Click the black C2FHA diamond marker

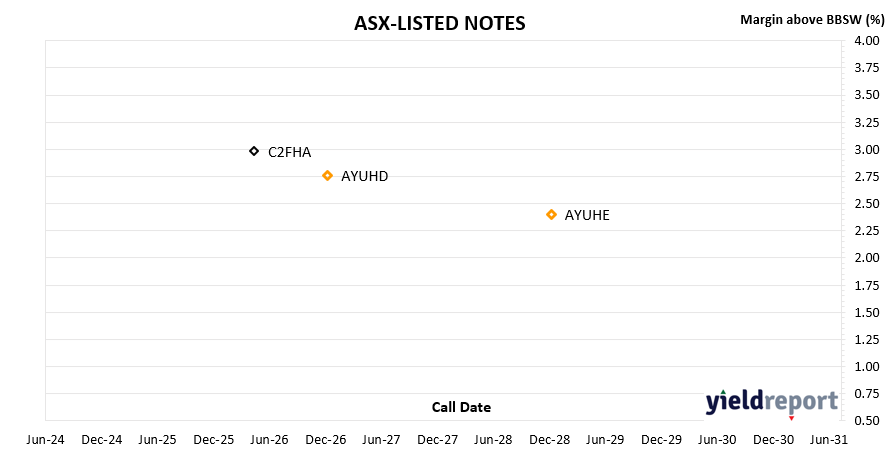(254, 151)
